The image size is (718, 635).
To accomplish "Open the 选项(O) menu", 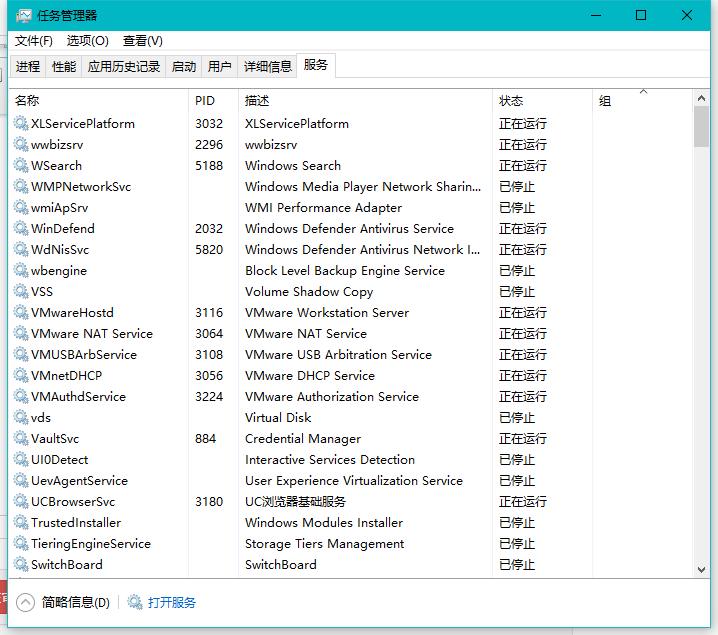I will click(88, 41).
